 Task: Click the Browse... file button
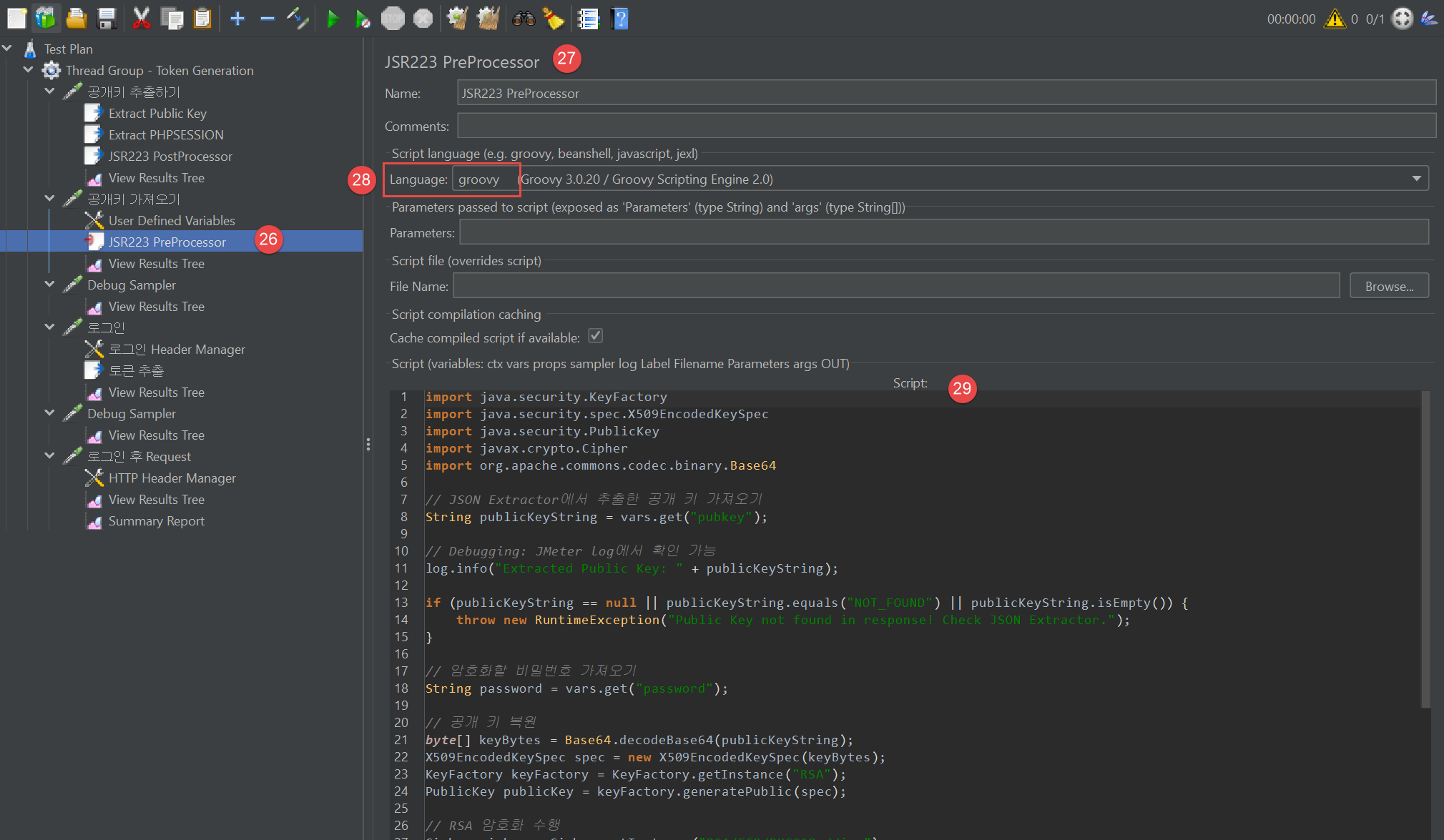click(1388, 286)
